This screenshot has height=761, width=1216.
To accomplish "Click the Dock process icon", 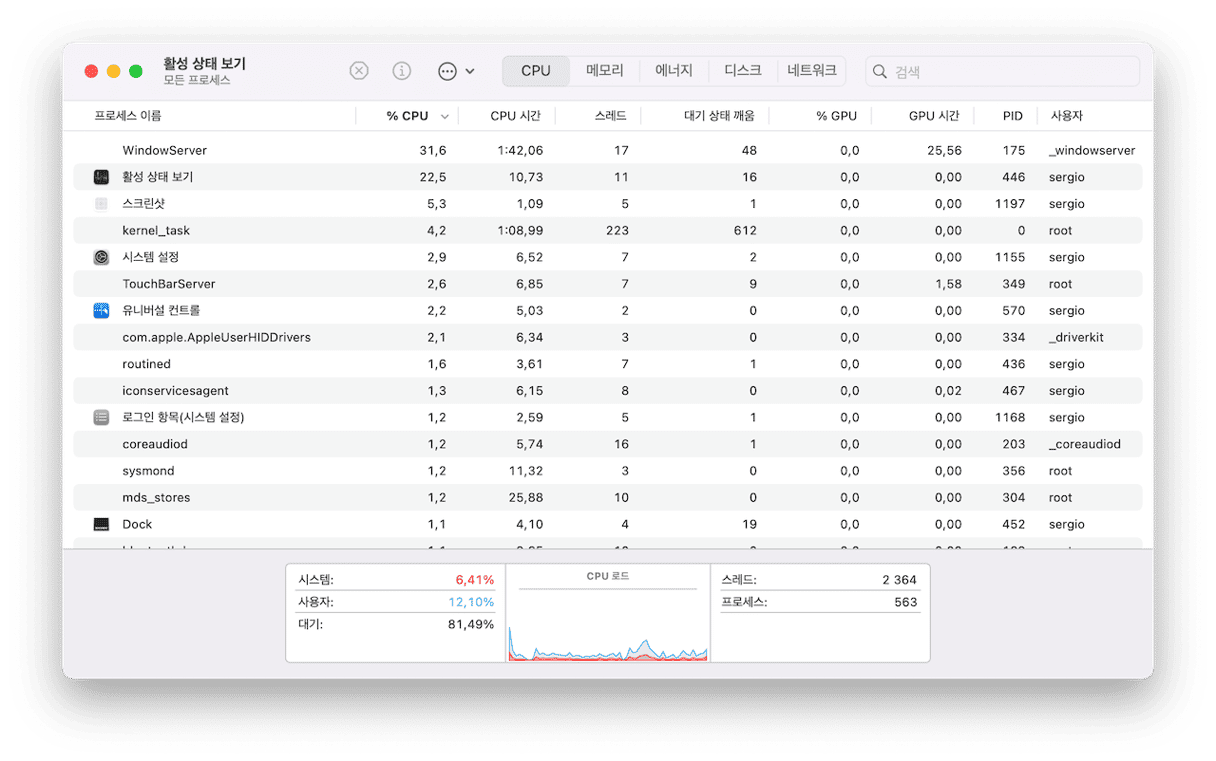I will tap(101, 524).
